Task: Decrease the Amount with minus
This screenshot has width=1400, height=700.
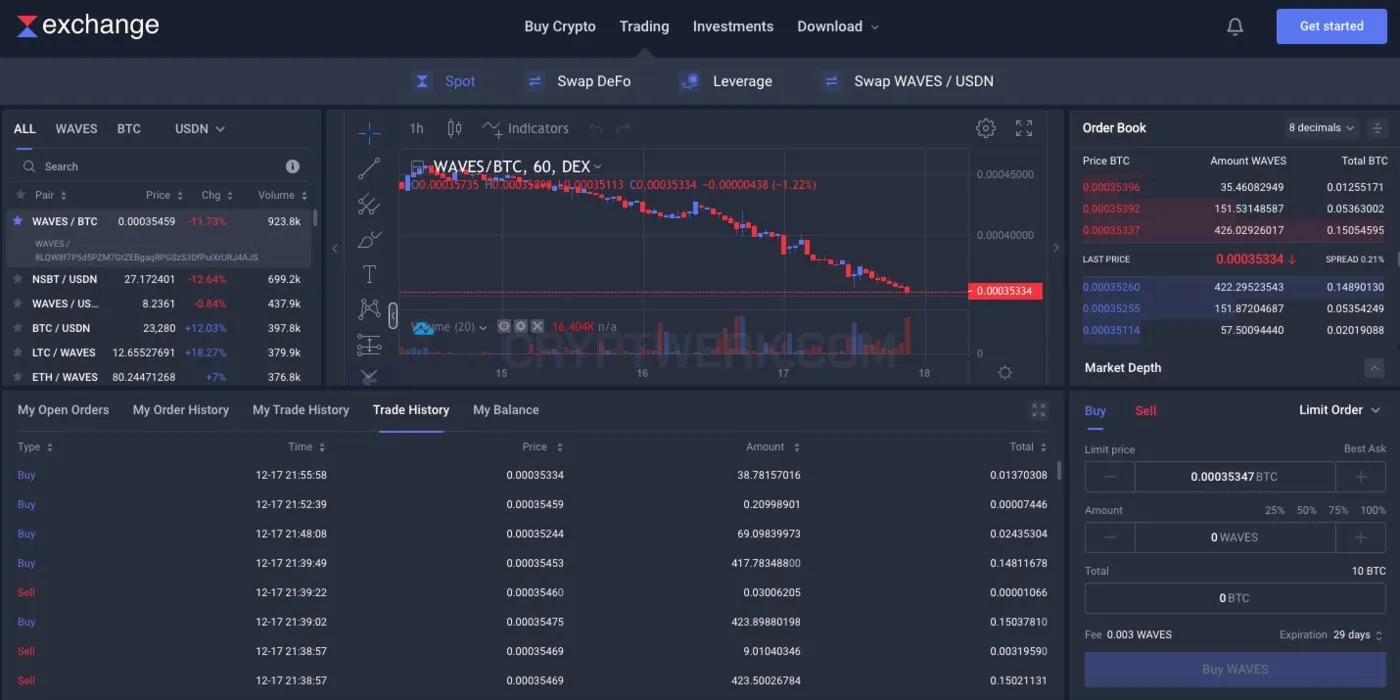Action: (x=1111, y=537)
